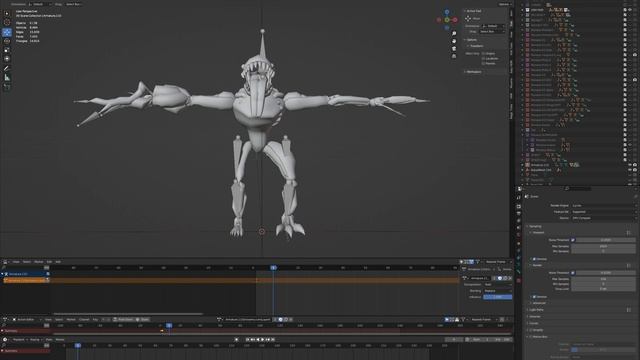Adjust the NLA Influence slider

(x=498, y=297)
